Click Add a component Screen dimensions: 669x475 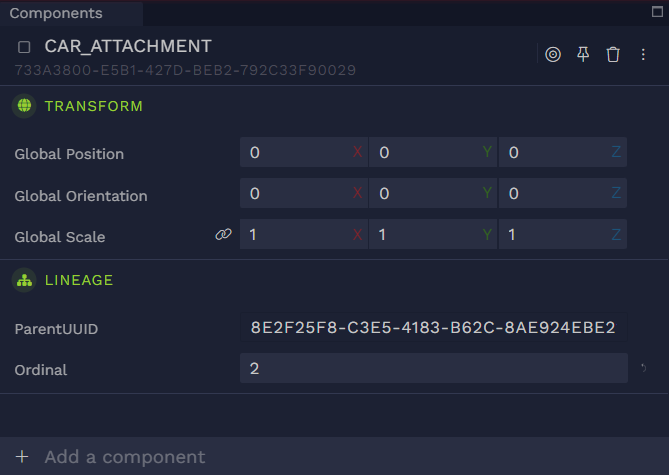[x=124, y=457]
